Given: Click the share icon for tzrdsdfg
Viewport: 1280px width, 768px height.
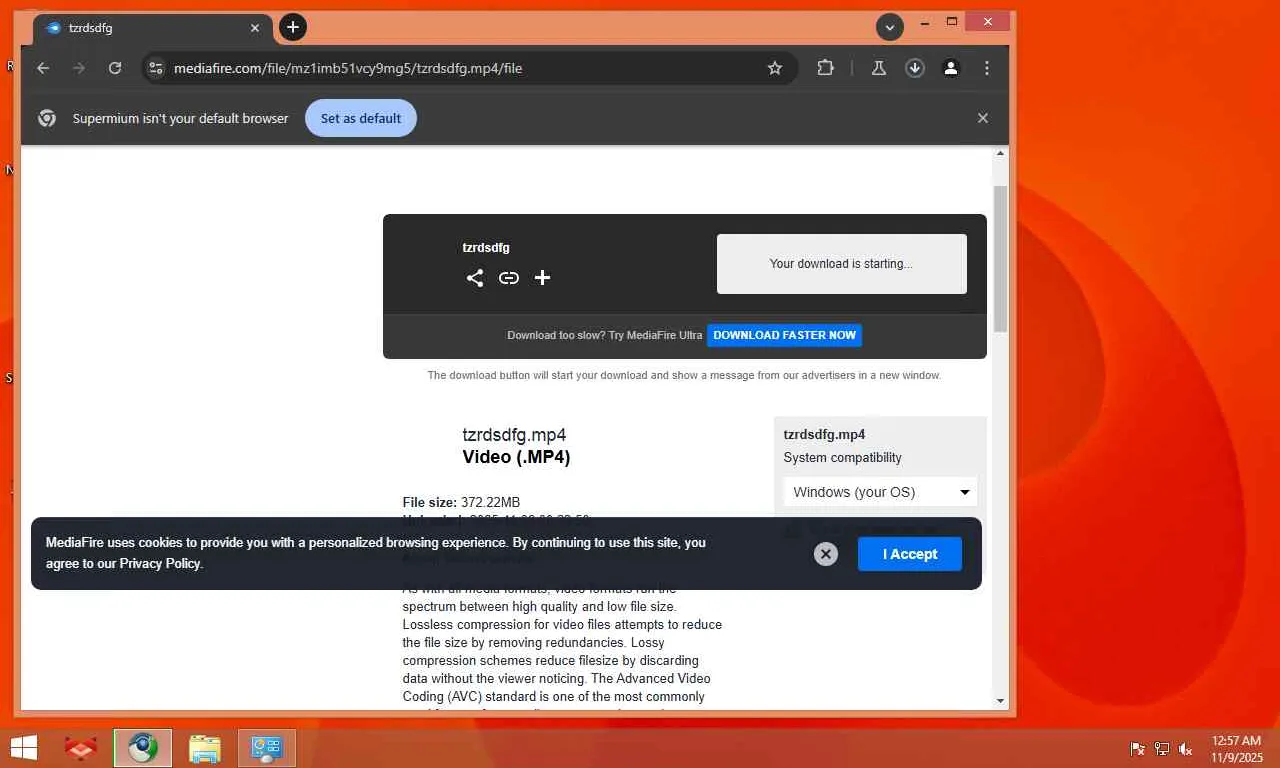Looking at the screenshot, I should click(475, 278).
